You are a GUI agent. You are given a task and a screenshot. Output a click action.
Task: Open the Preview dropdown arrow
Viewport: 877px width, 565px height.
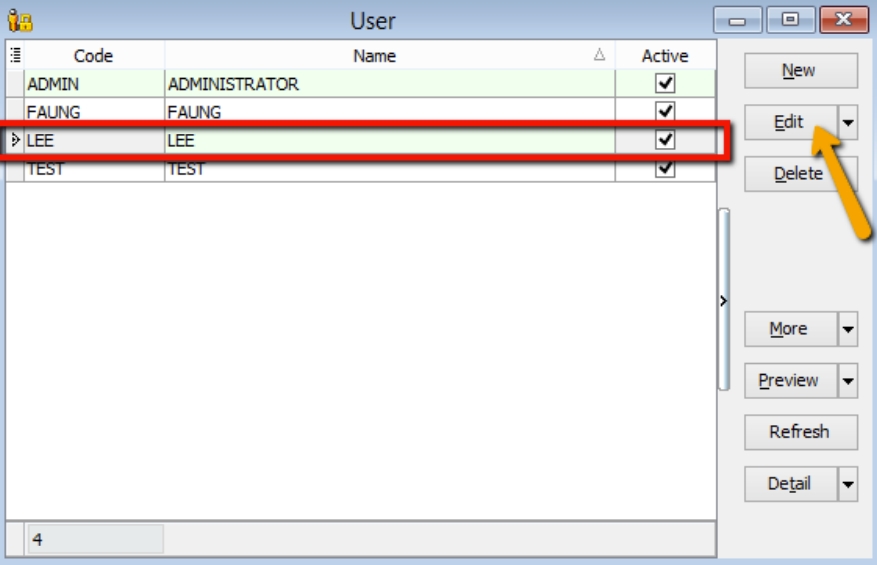(848, 381)
